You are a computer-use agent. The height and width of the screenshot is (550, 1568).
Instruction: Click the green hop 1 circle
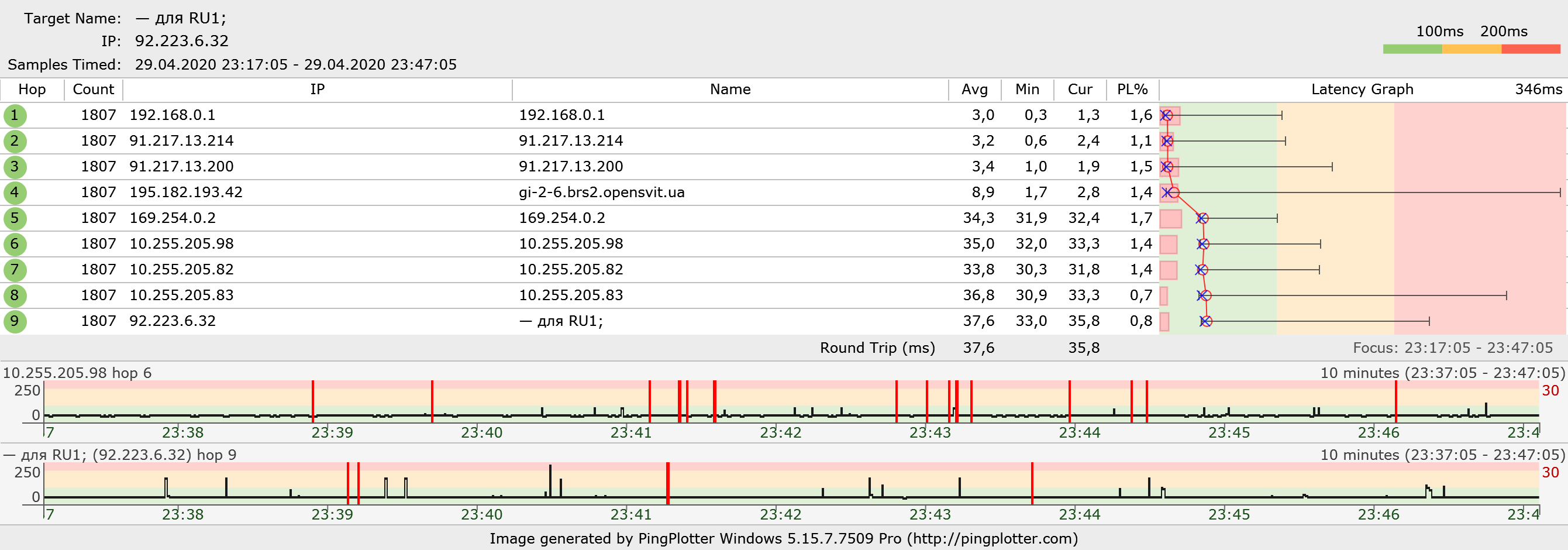pyautogui.click(x=15, y=115)
